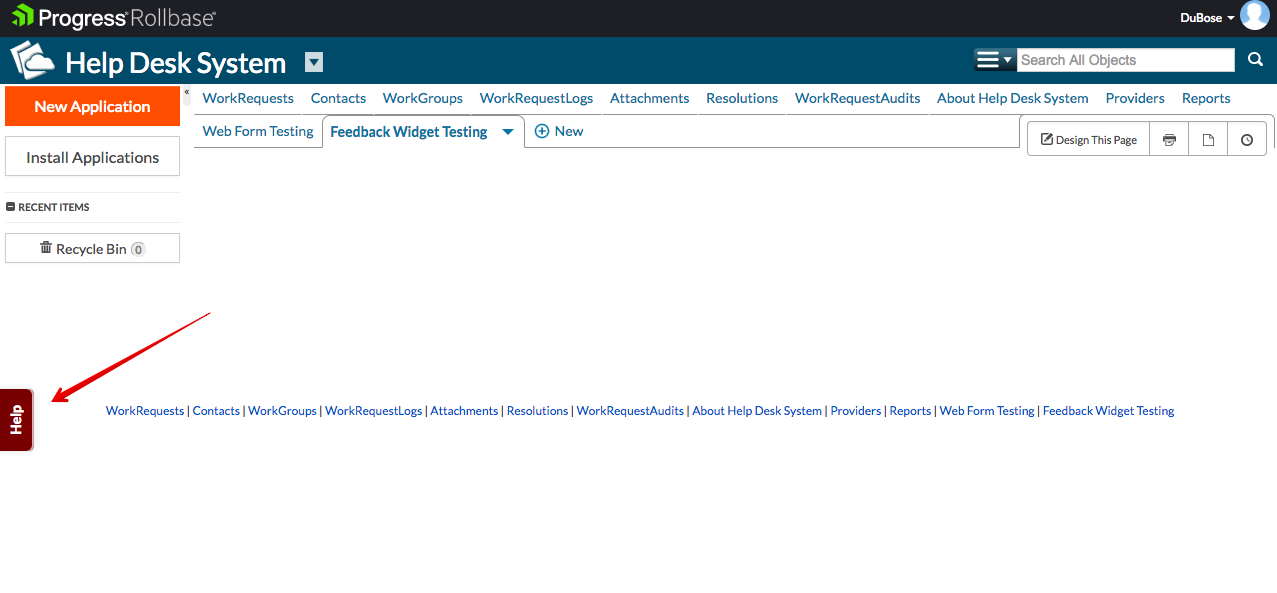Open the application switcher dropdown arrow

[x=314, y=63]
